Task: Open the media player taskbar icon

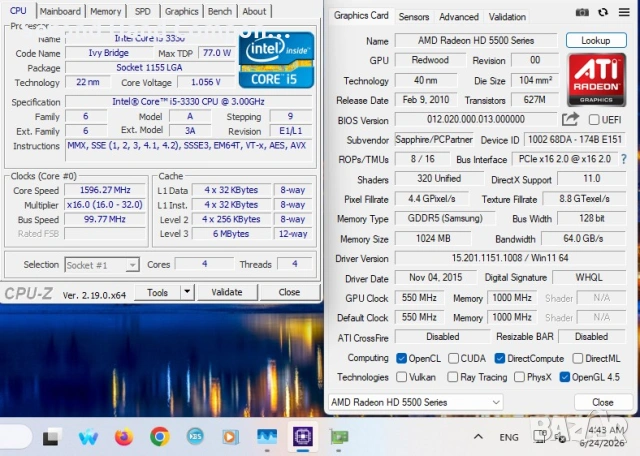Action: point(231,437)
